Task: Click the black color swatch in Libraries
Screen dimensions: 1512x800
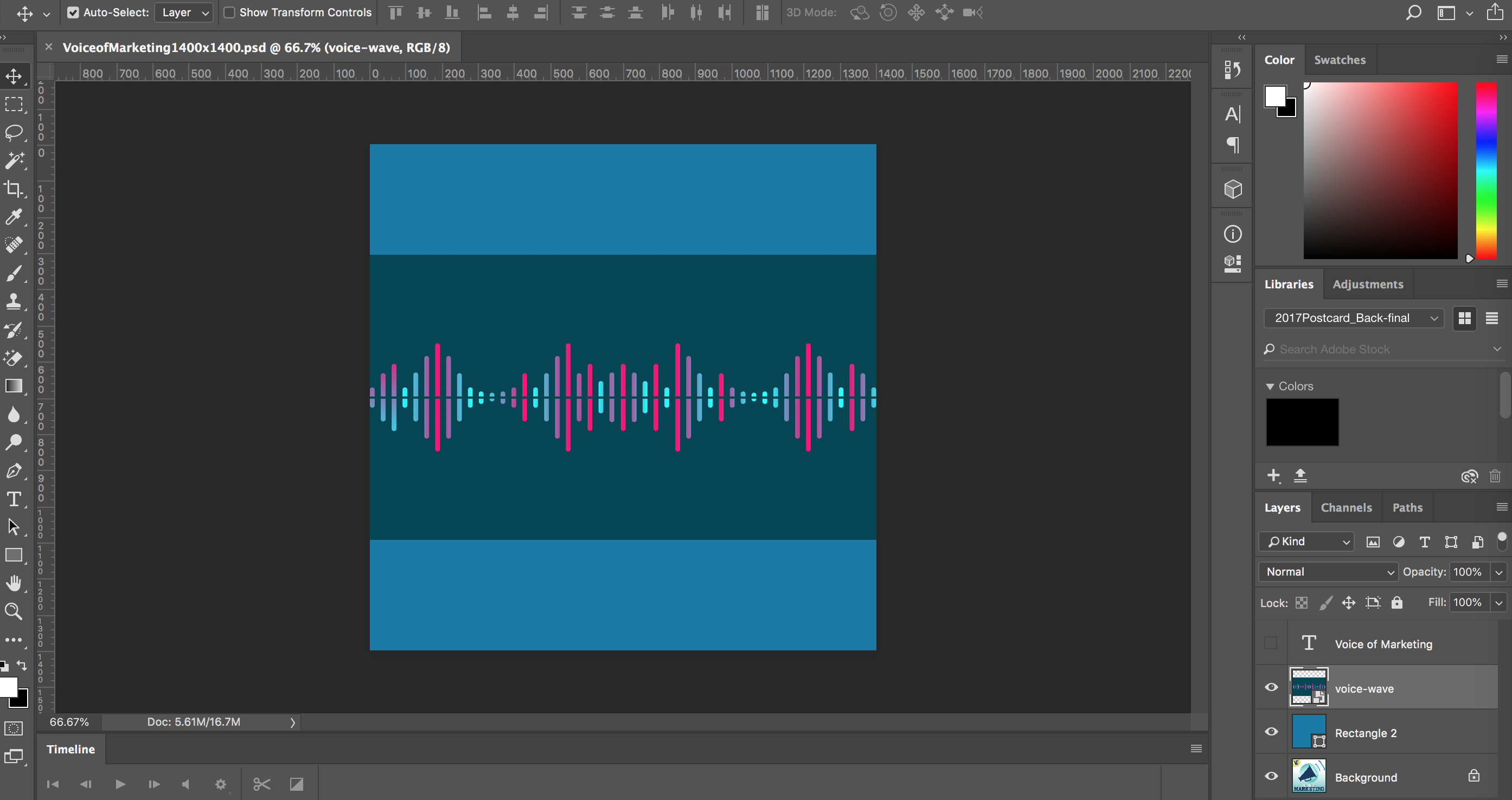Action: [1302, 422]
